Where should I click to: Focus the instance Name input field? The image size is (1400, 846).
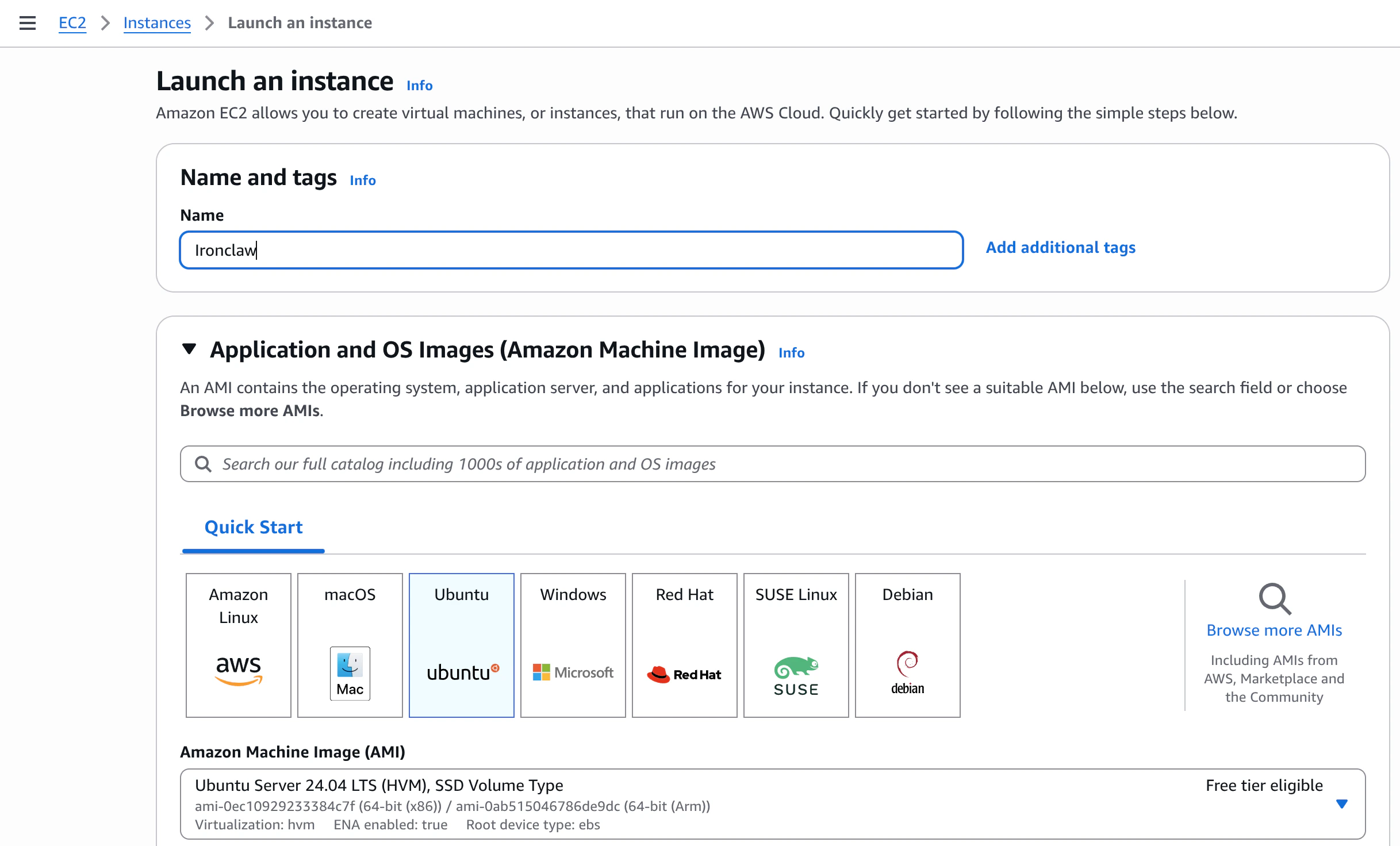571,250
